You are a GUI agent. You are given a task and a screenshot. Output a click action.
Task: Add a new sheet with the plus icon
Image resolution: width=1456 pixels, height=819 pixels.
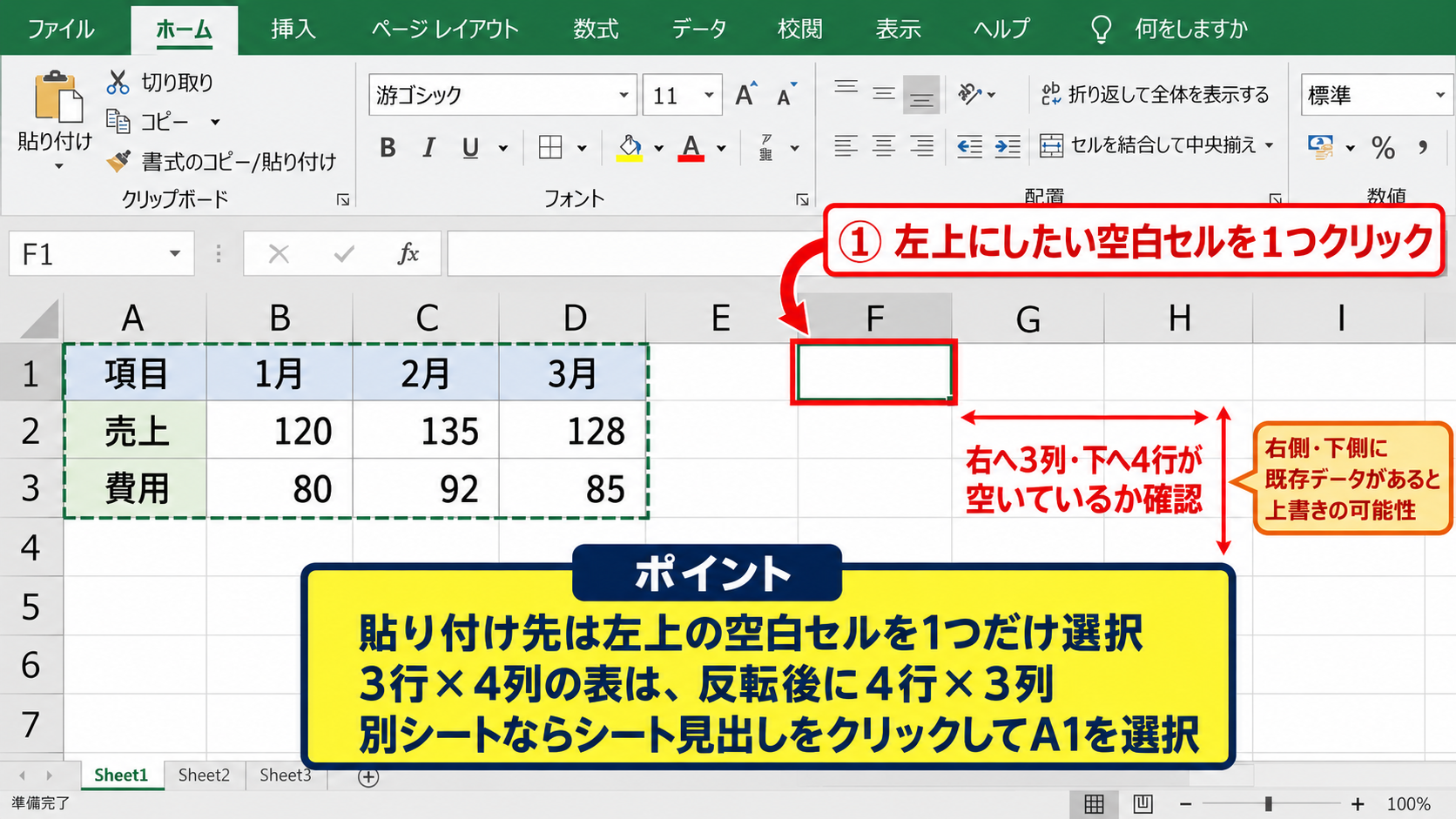[x=368, y=777]
